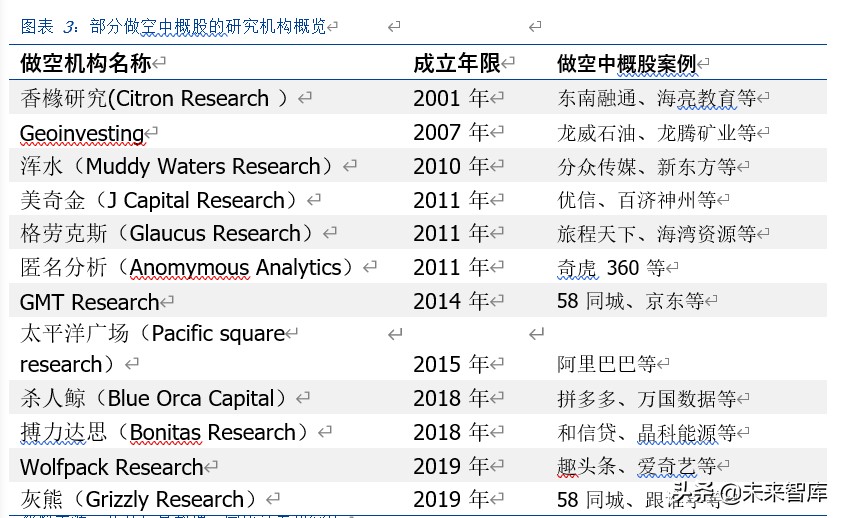Select the cell 格劳克斯 (Glaucus Research)
Screen dimensions: 842x518
click(166, 234)
